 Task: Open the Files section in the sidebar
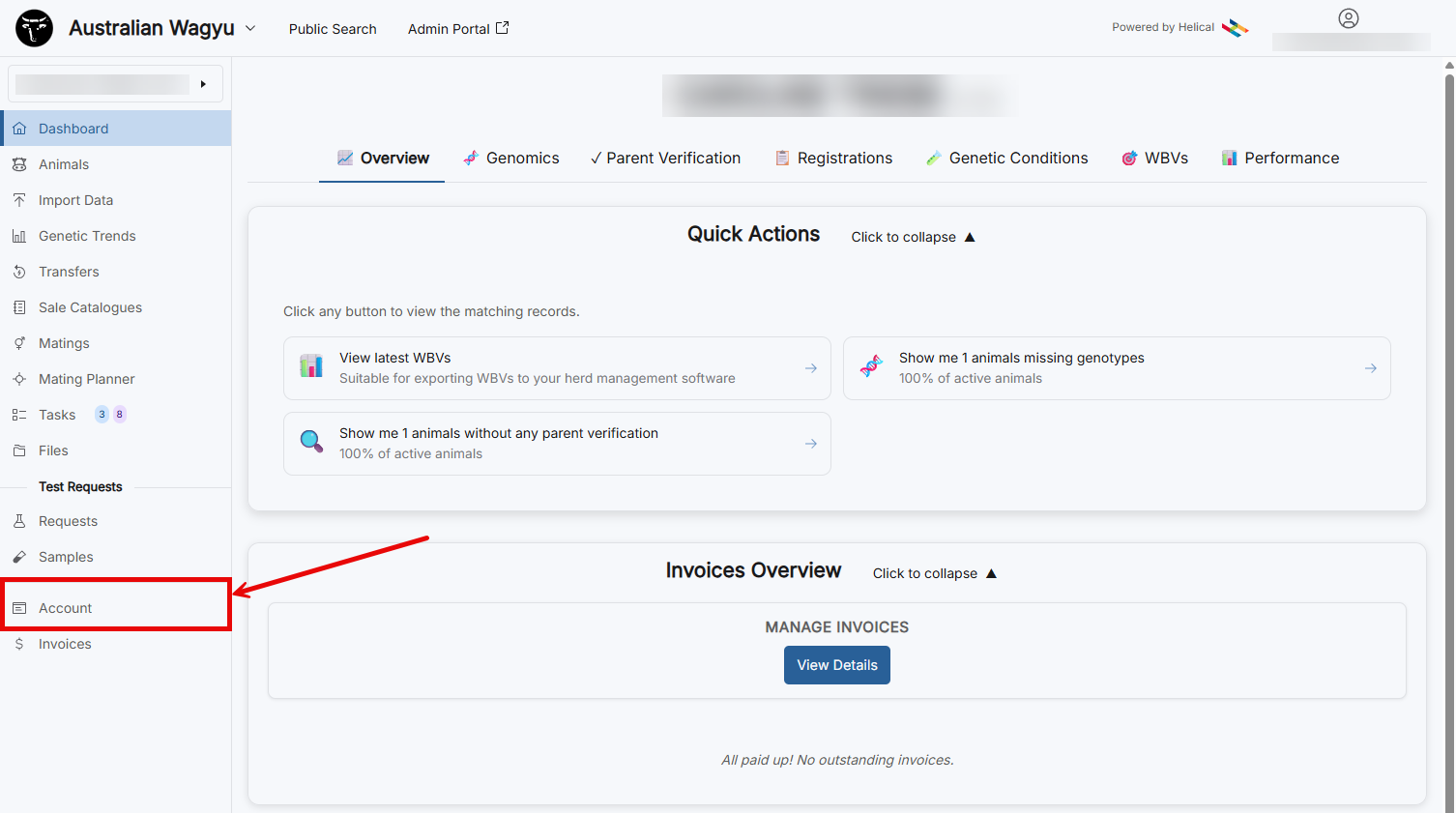pos(53,450)
